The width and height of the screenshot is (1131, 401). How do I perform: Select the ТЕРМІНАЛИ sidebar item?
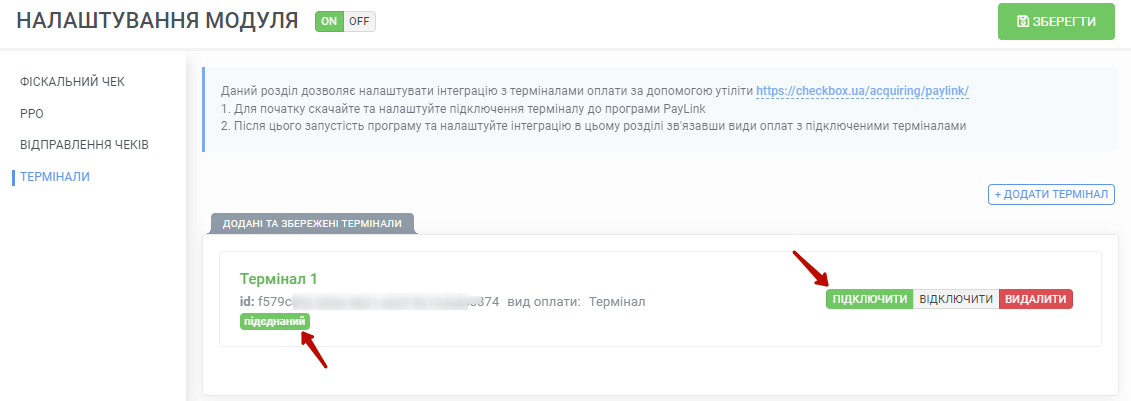coord(55,177)
